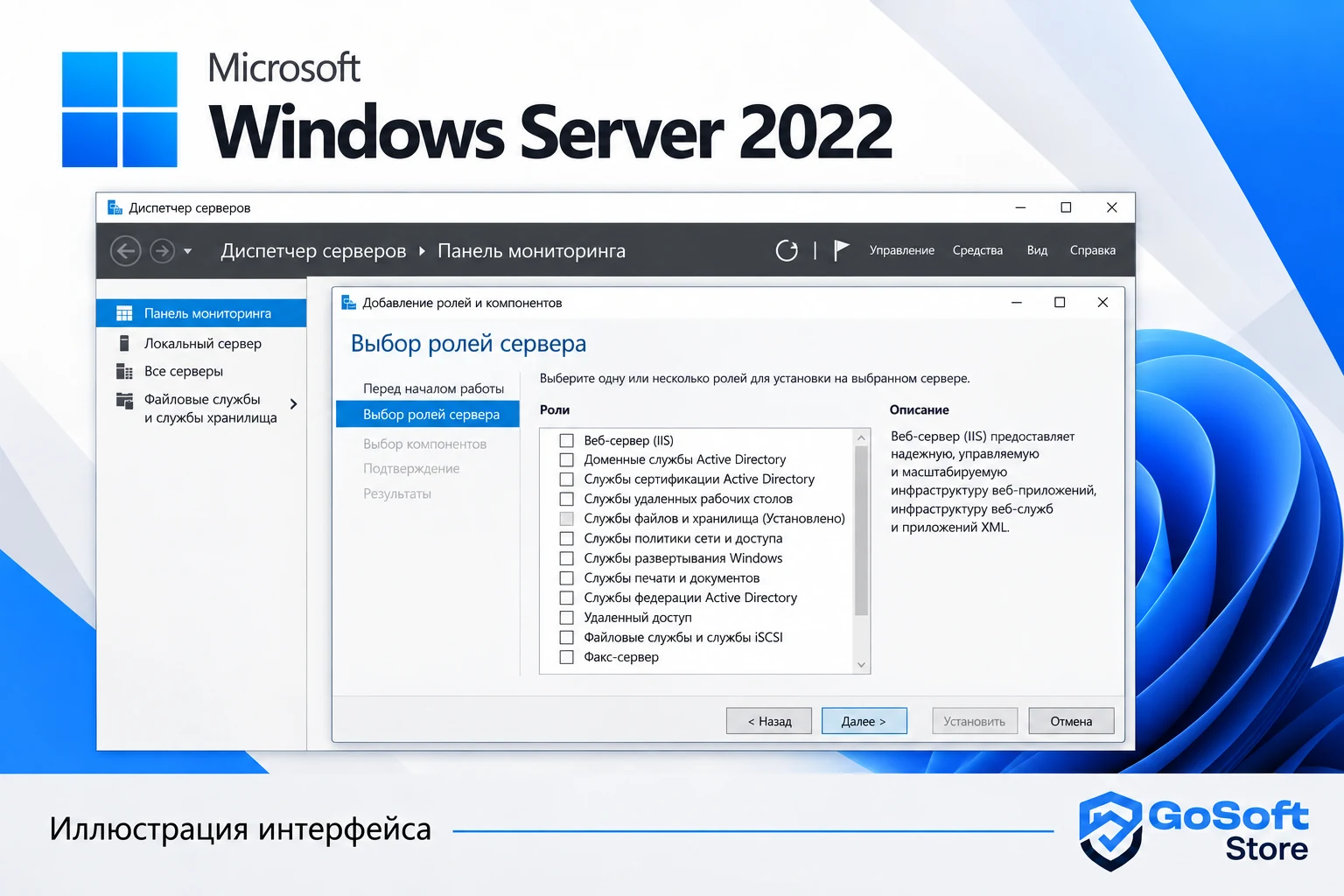Click Диспетчер серверов in the breadcrumb

[x=313, y=251]
